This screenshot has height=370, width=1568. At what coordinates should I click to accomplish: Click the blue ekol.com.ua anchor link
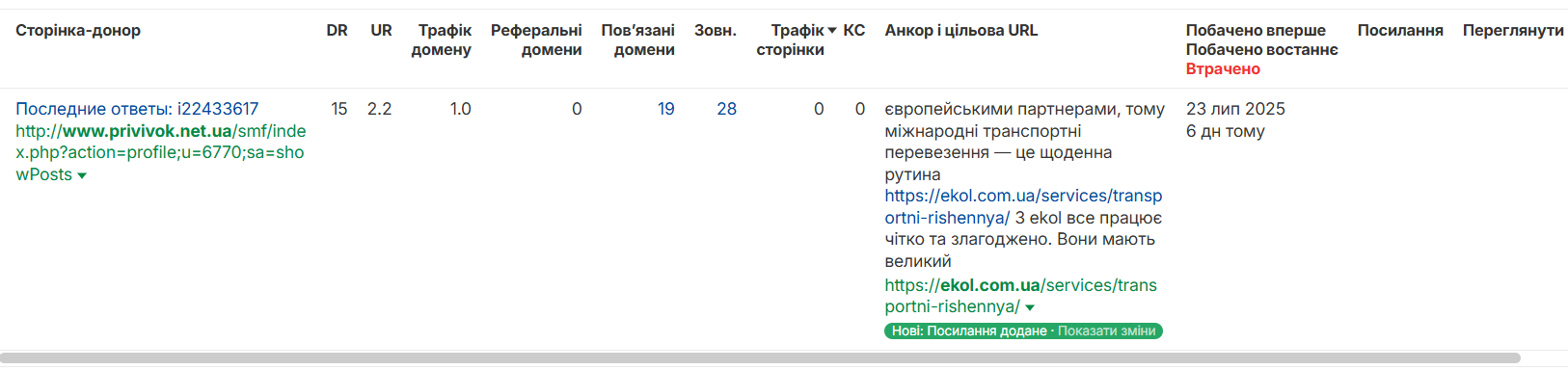[x=1023, y=206]
